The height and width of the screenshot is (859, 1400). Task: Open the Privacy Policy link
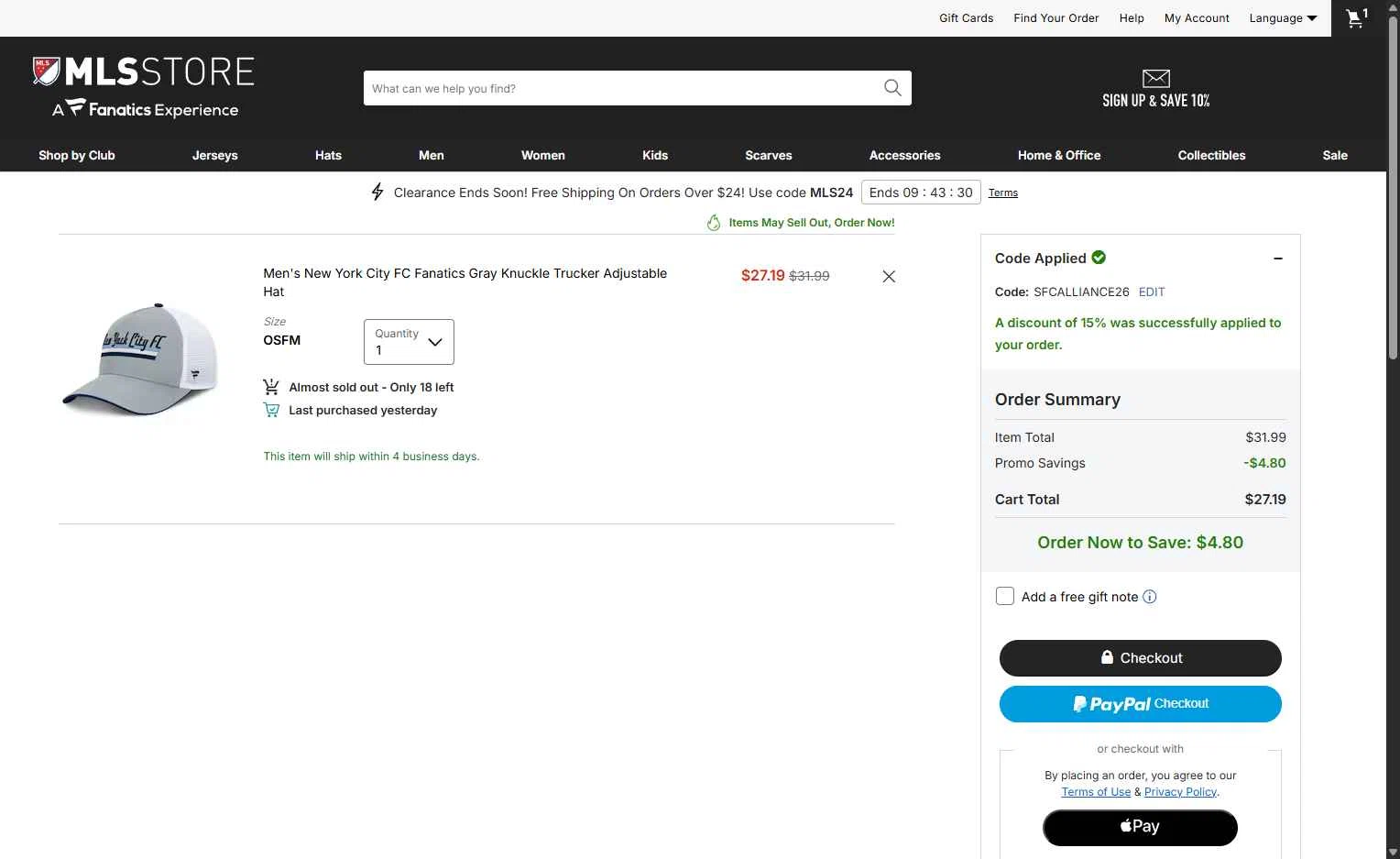pyautogui.click(x=1180, y=792)
